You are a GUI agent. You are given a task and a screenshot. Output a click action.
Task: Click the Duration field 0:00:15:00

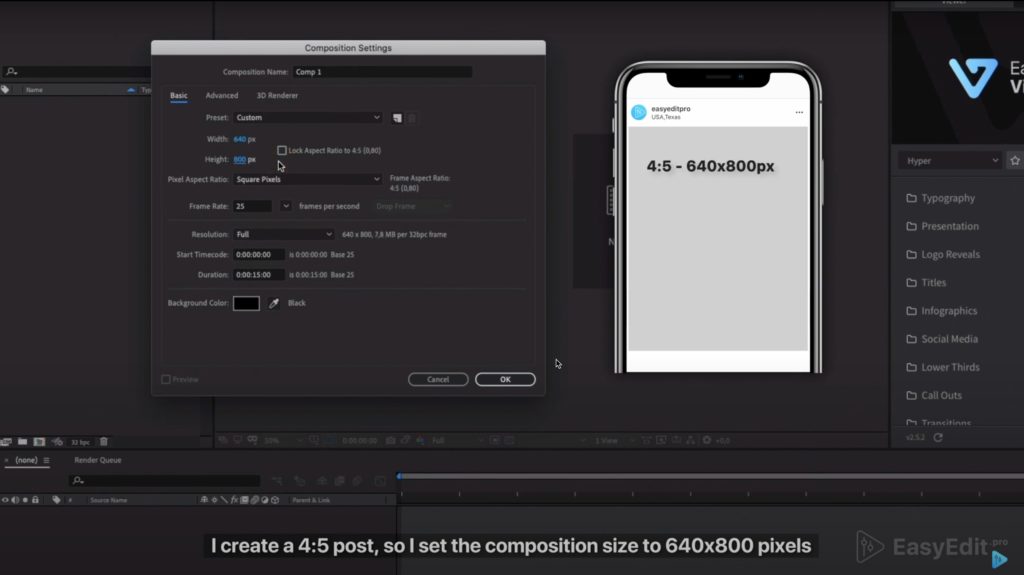click(x=259, y=274)
